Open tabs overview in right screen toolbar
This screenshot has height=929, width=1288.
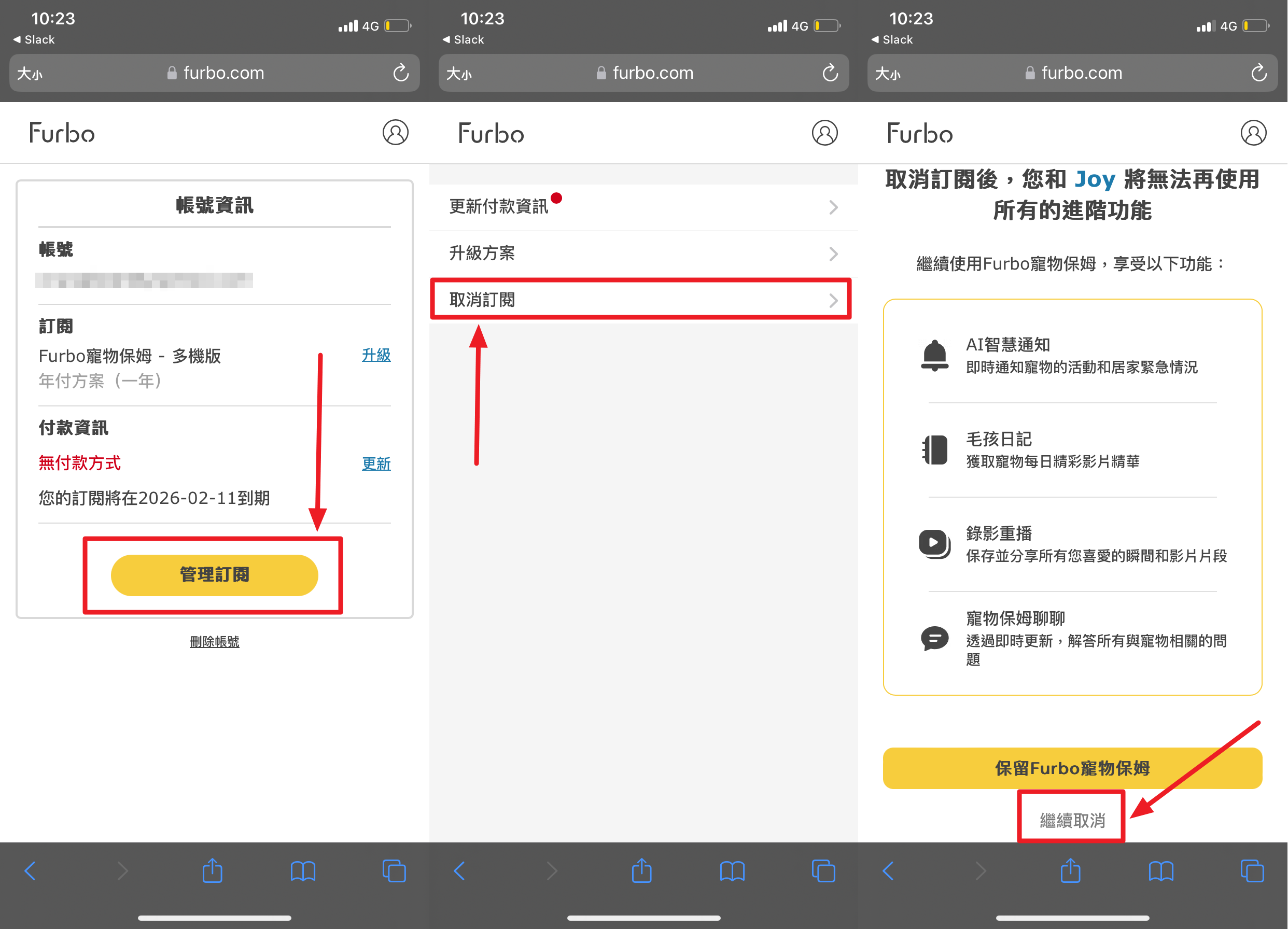[x=1252, y=870]
